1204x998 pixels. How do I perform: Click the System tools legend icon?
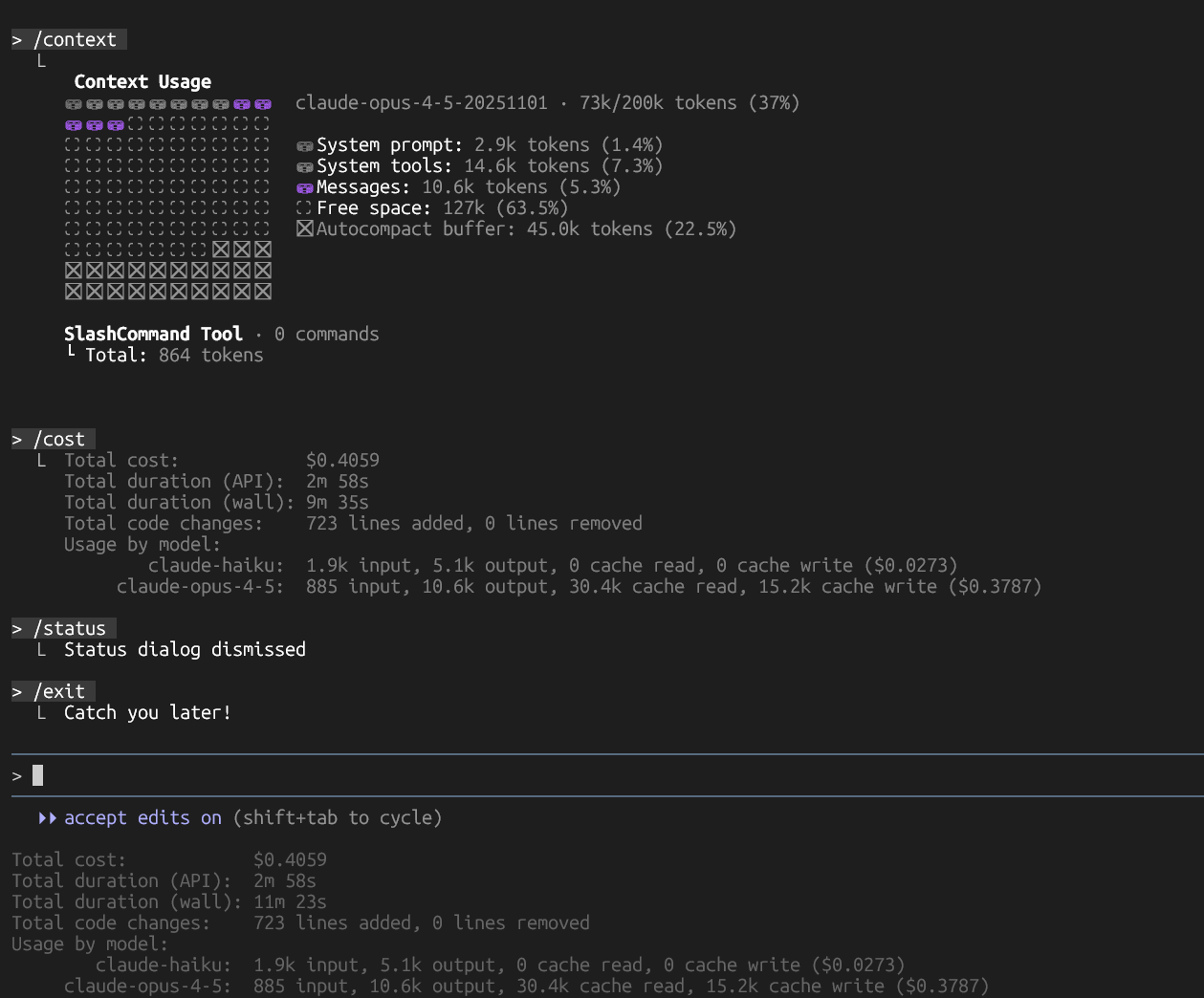click(x=304, y=167)
